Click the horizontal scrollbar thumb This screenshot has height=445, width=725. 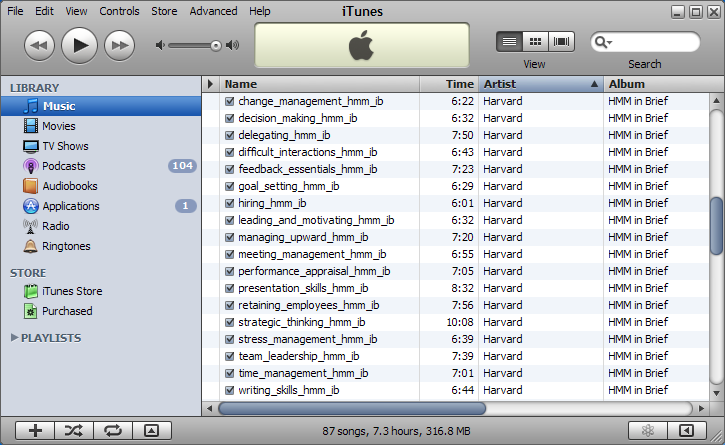352,408
